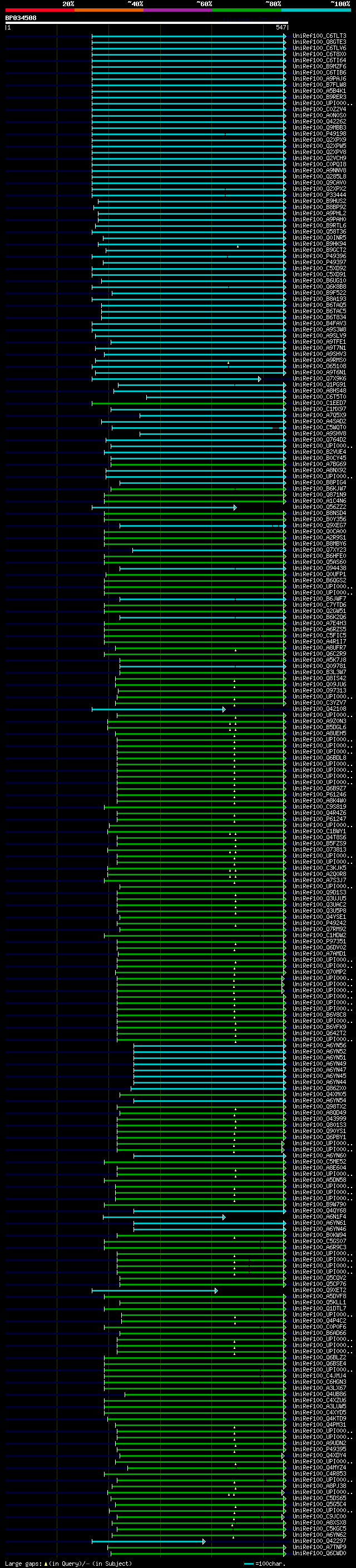Click the cyan alignment bar for P49198
The height and width of the screenshot is (1568, 356).
[189, 134]
